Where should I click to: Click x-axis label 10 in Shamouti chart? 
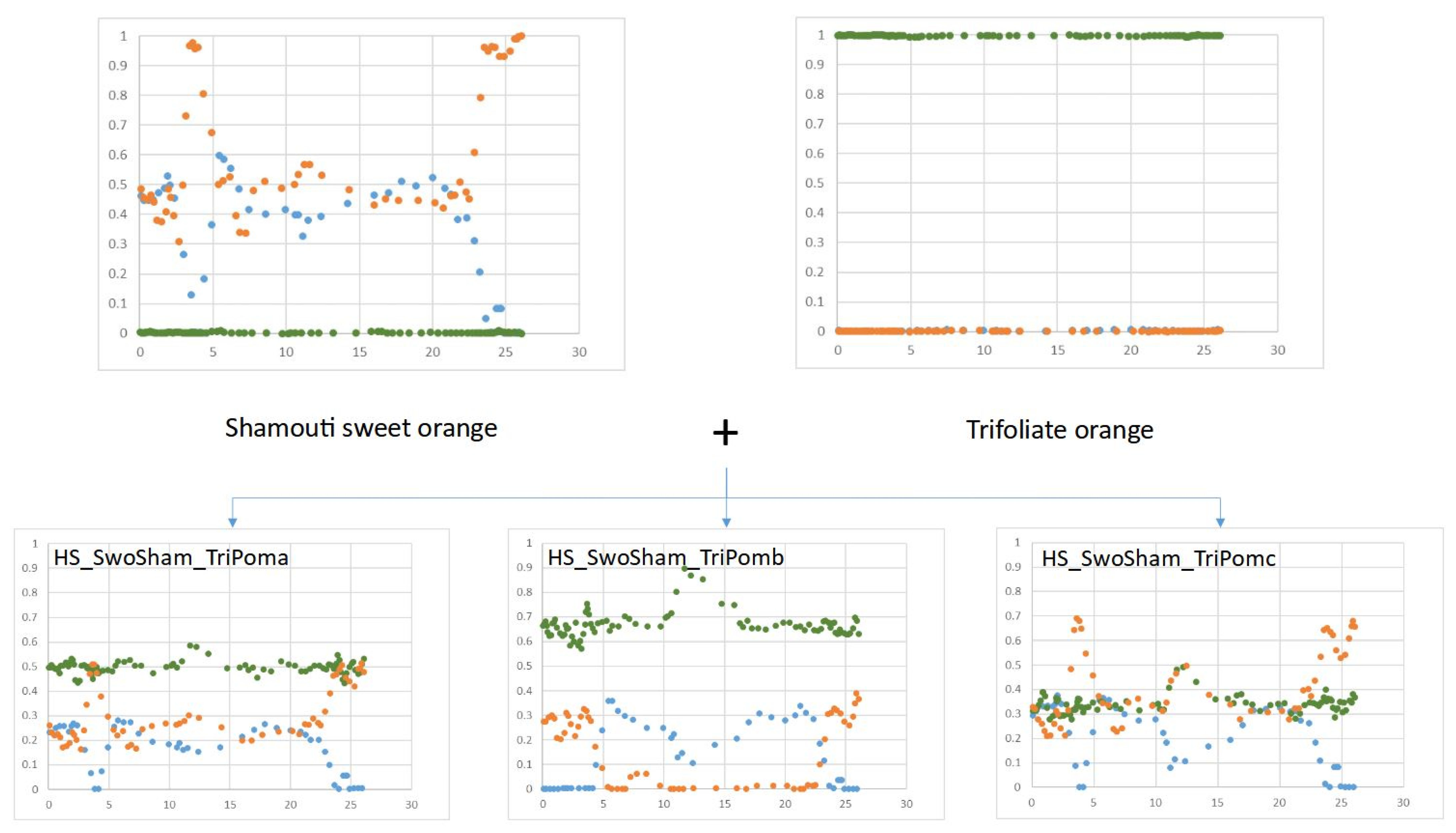coord(286,352)
